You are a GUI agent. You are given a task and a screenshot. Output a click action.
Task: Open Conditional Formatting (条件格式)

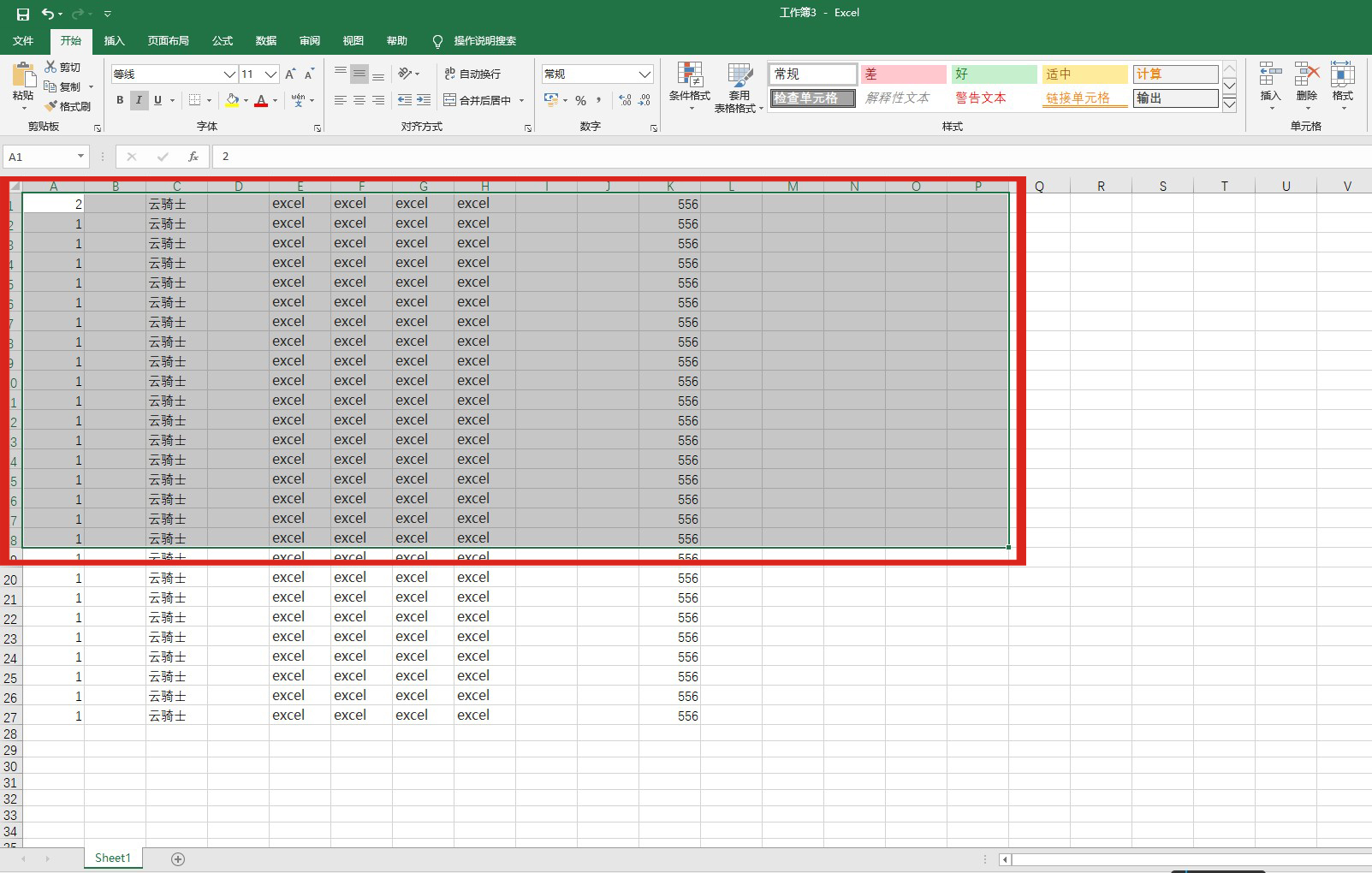pyautogui.click(x=690, y=86)
